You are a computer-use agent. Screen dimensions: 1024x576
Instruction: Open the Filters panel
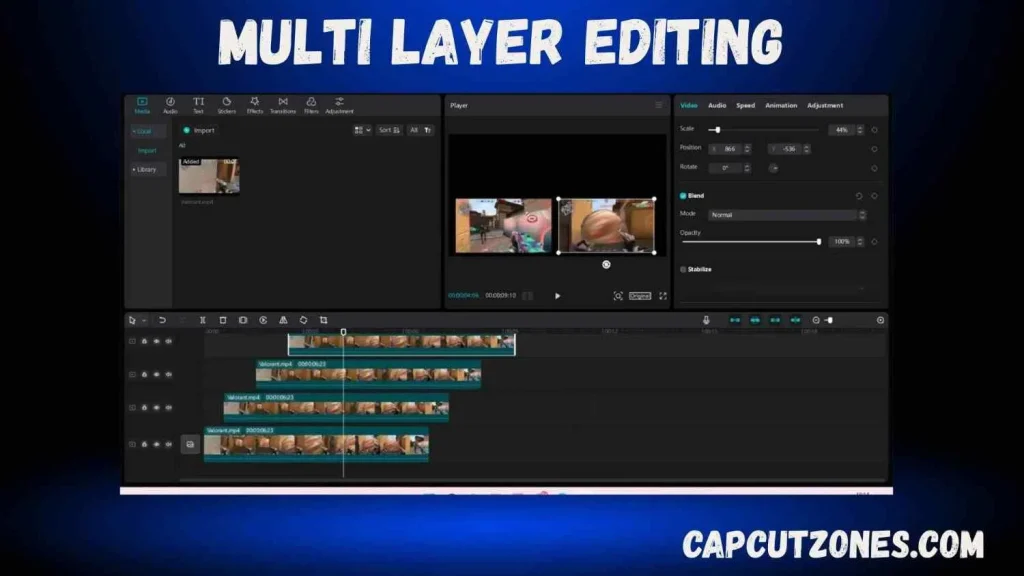311,104
